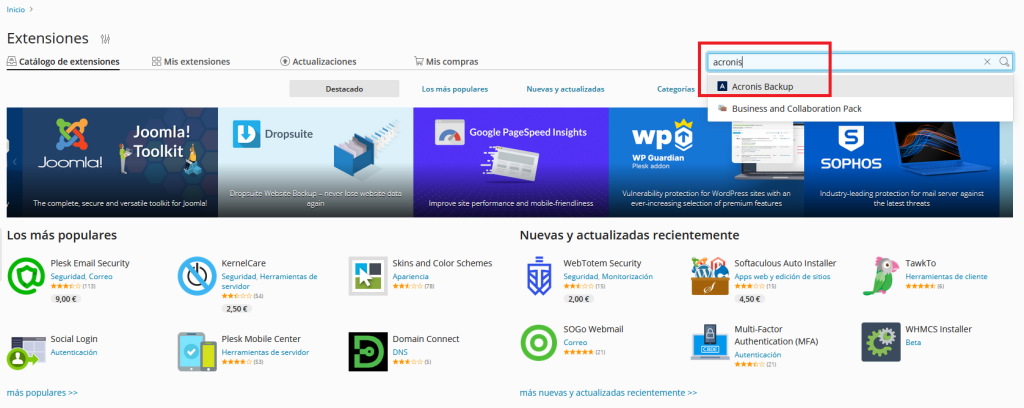Open the Google PageSpeed Insights banner
The height and width of the screenshot is (408, 1024).
coord(511,162)
